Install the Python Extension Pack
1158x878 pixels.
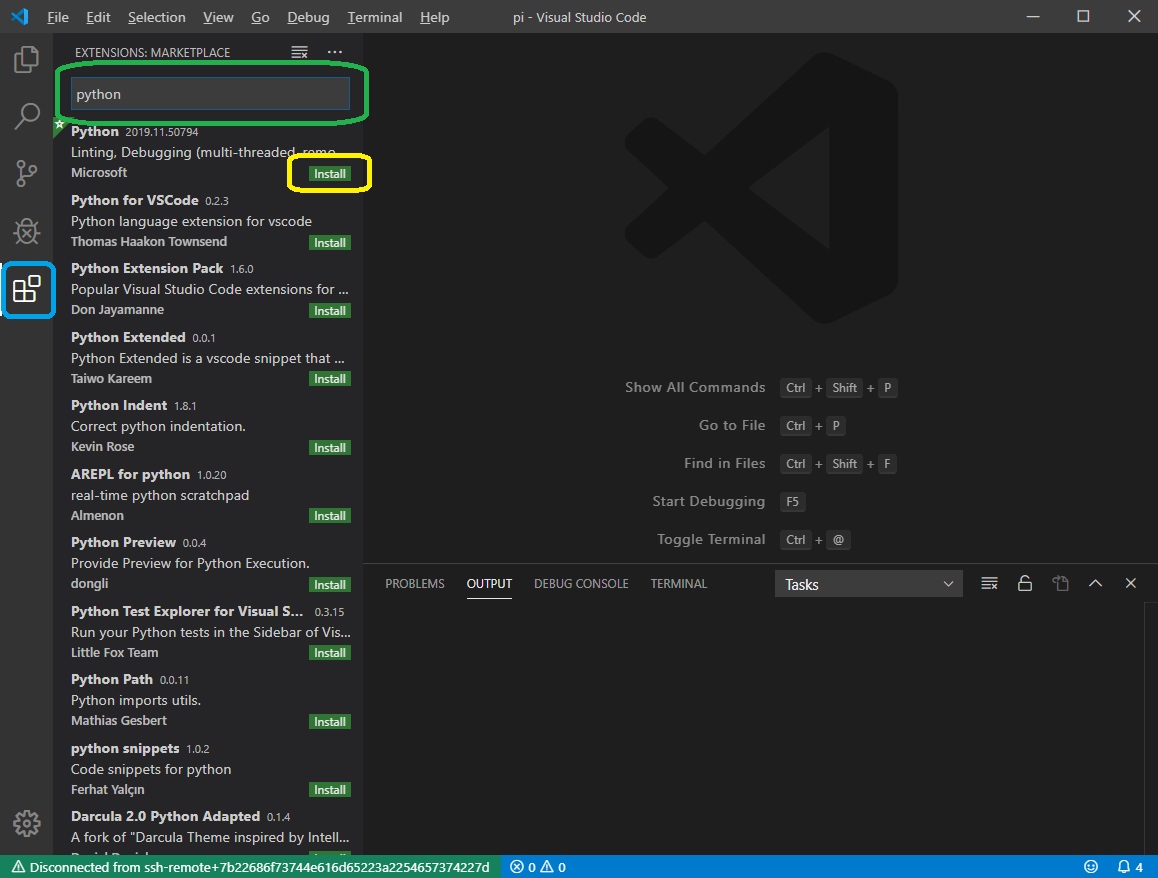(329, 311)
